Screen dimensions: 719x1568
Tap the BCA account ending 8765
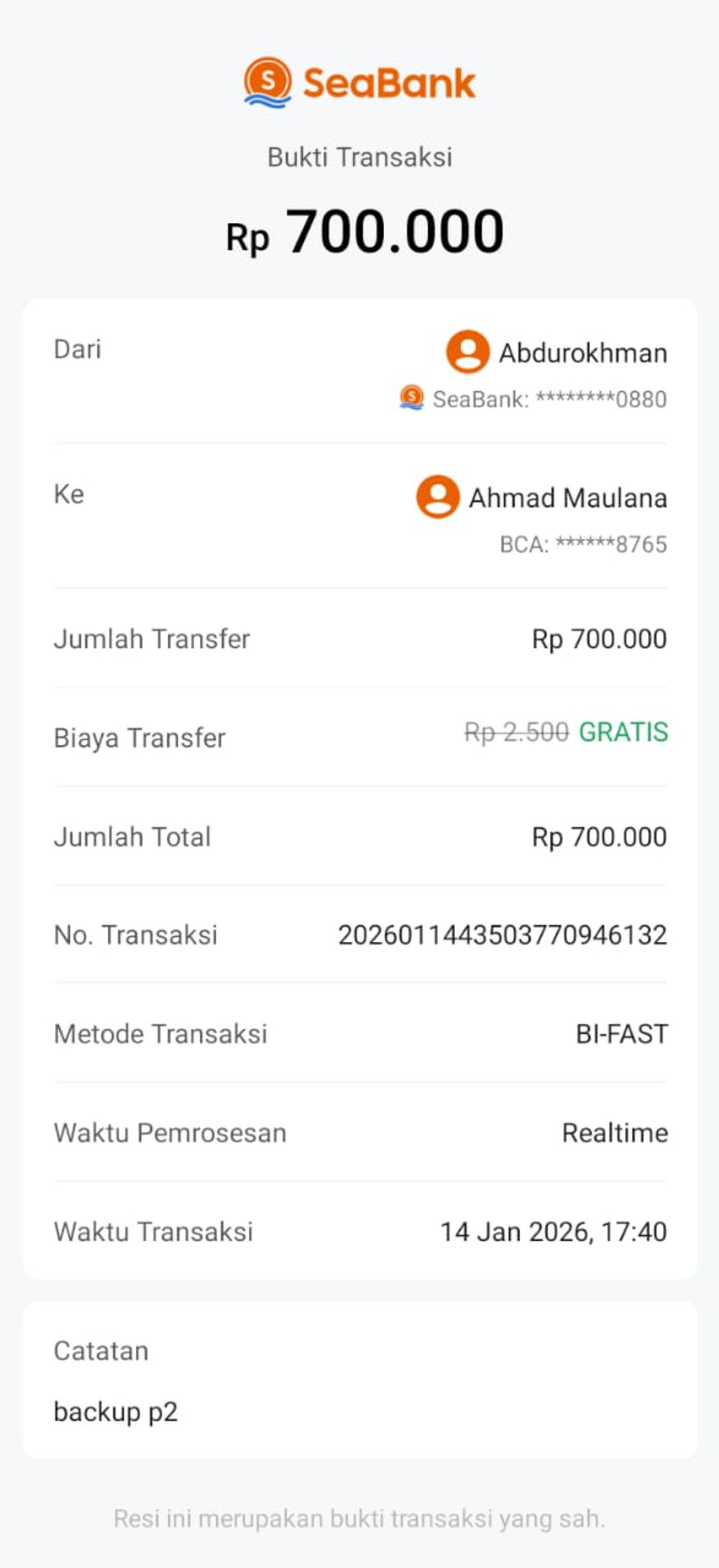[x=583, y=544]
